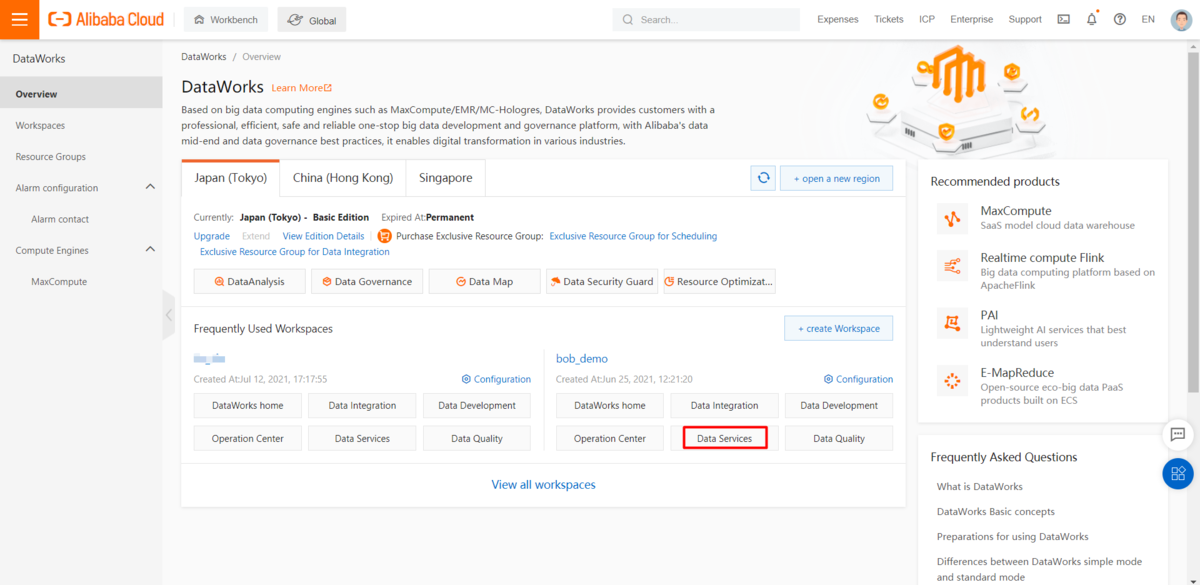Open What is DataWorks question
The width and height of the screenshot is (1200, 585).
[x=980, y=486]
